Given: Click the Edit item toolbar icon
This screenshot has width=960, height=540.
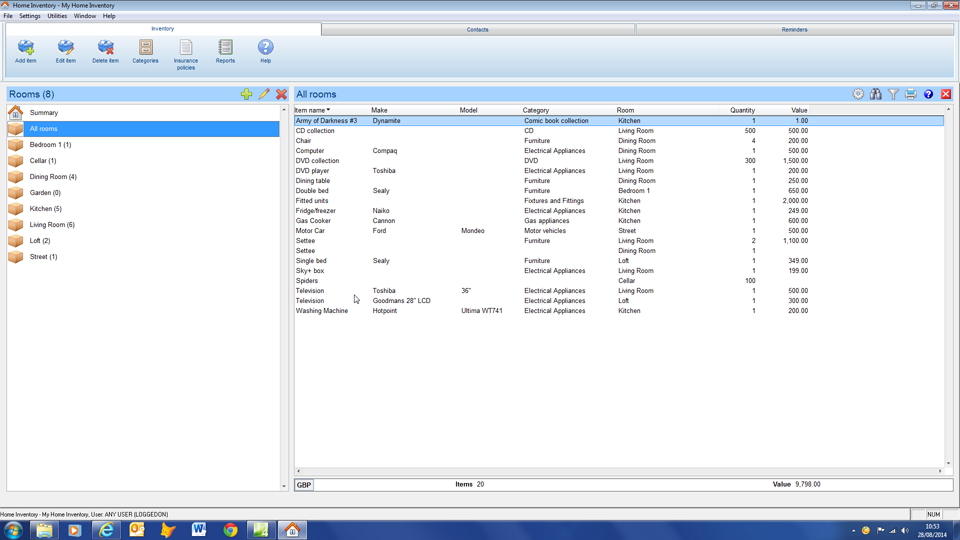Looking at the screenshot, I should click(66, 51).
